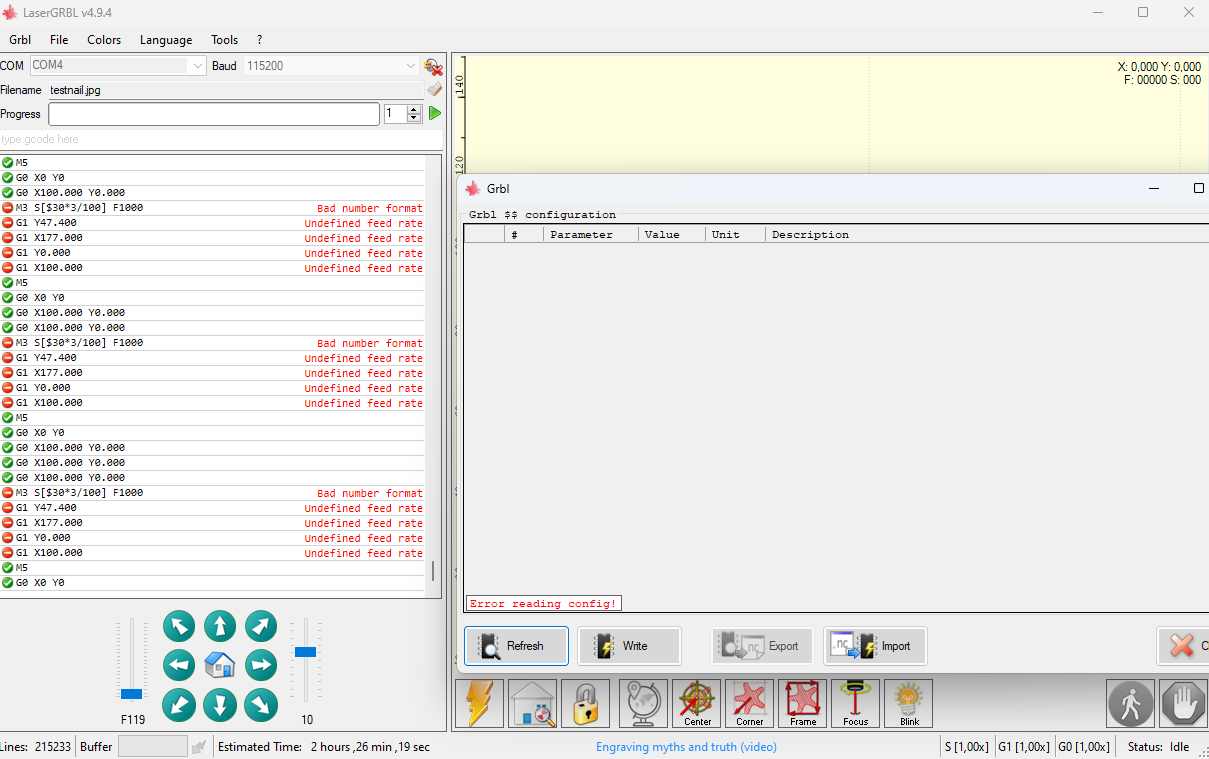
Task: Click the lightning bolt reset icon
Action: coord(480,704)
